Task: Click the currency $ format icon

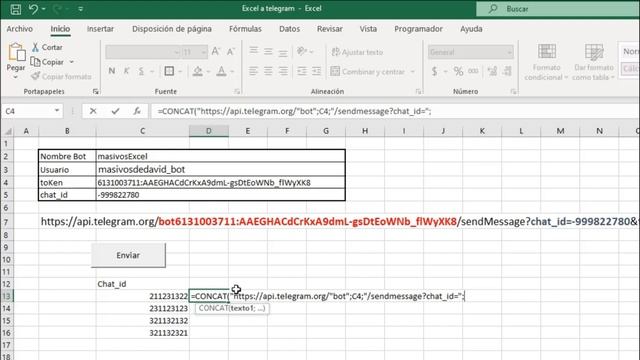Action: (434, 72)
